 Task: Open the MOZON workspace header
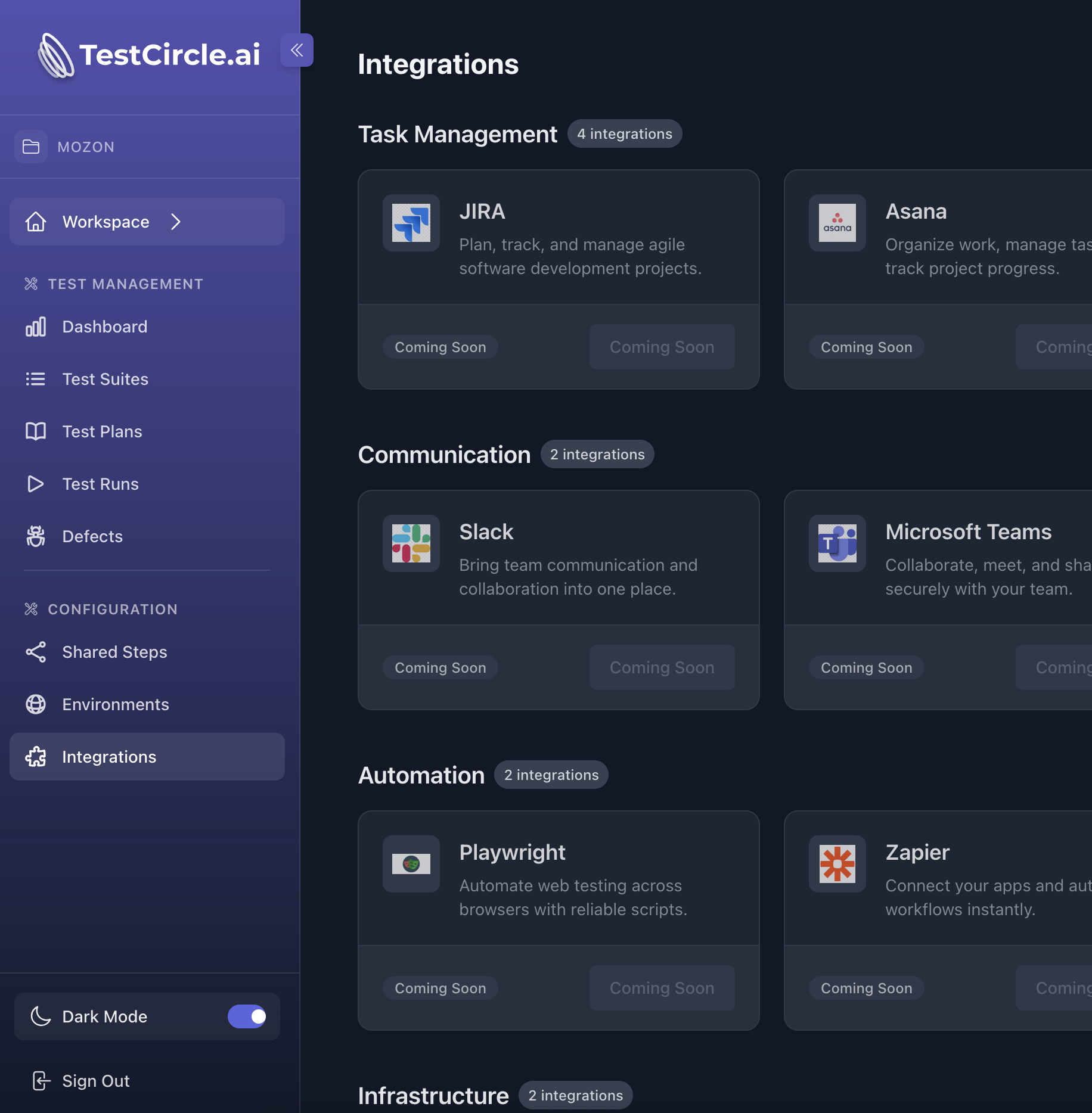coord(86,147)
